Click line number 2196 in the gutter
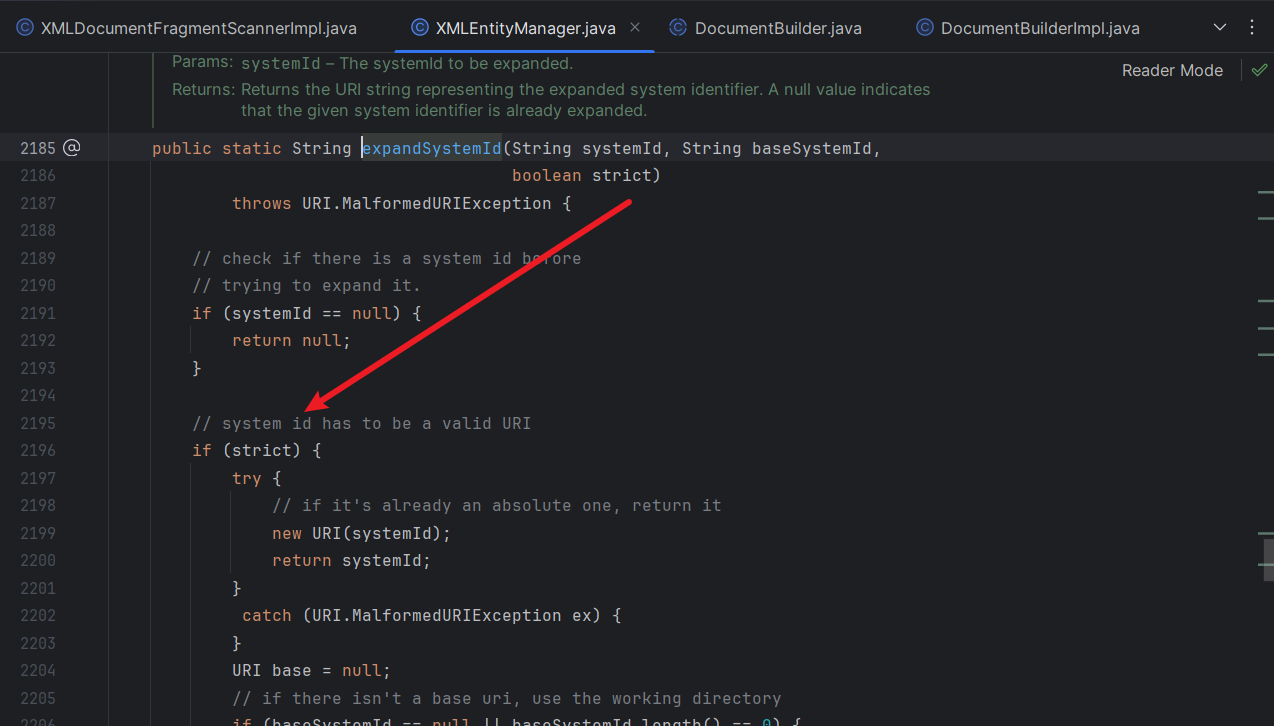The height and width of the screenshot is (726, 1274). [x=38, y=450]
